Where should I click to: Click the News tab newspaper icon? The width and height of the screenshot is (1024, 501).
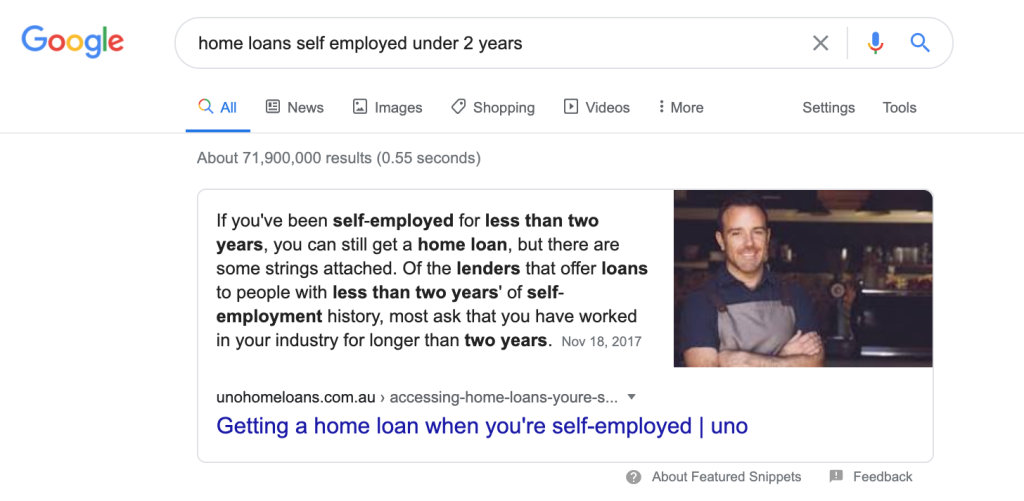[x=273, y=106]
